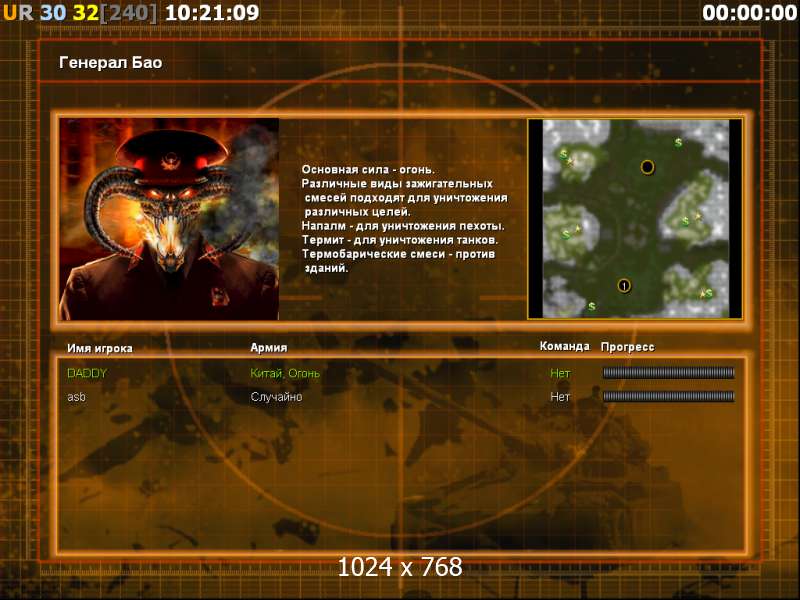Click the empty start position circle on minimap

click(647, 167)
